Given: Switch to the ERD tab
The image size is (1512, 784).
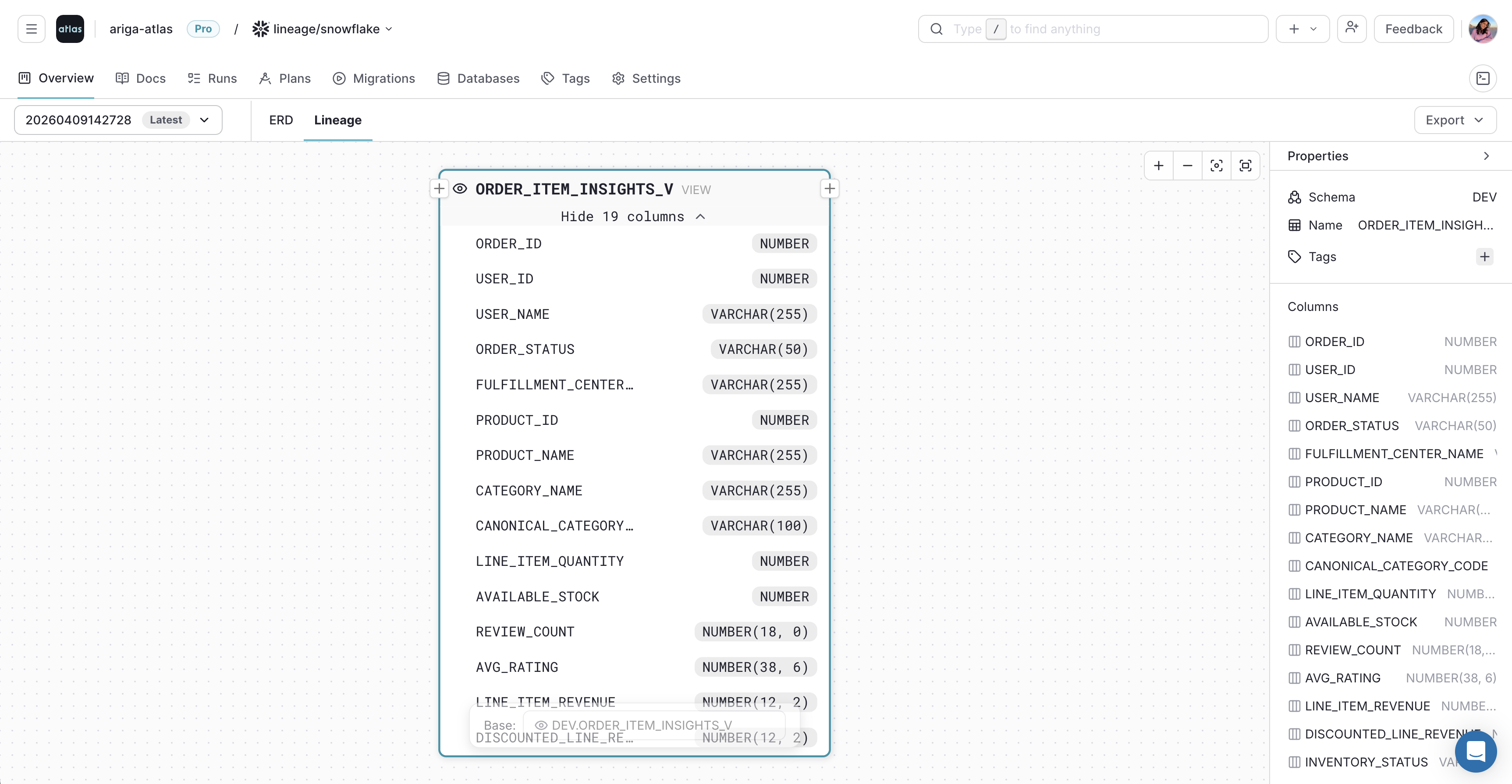Looking at the screenshot, I should click(280, 120).
